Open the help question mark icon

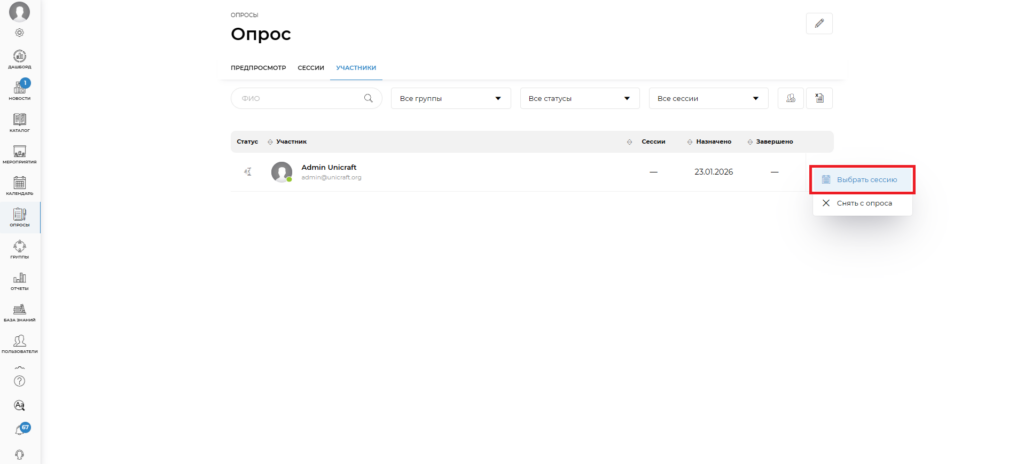20,381
